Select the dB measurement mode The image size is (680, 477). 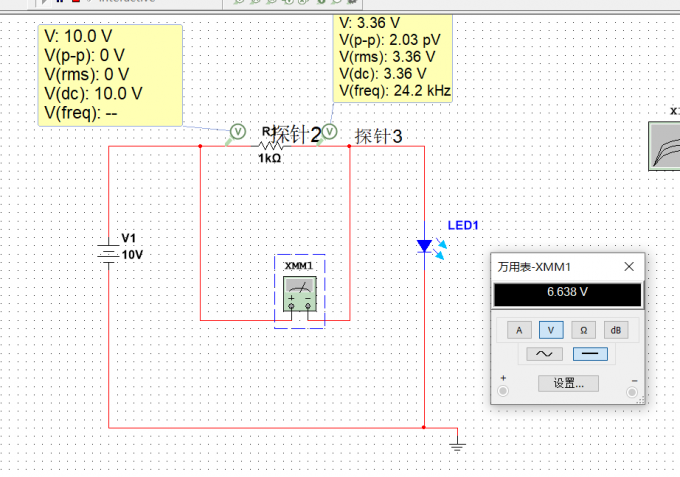click(615, 330)
